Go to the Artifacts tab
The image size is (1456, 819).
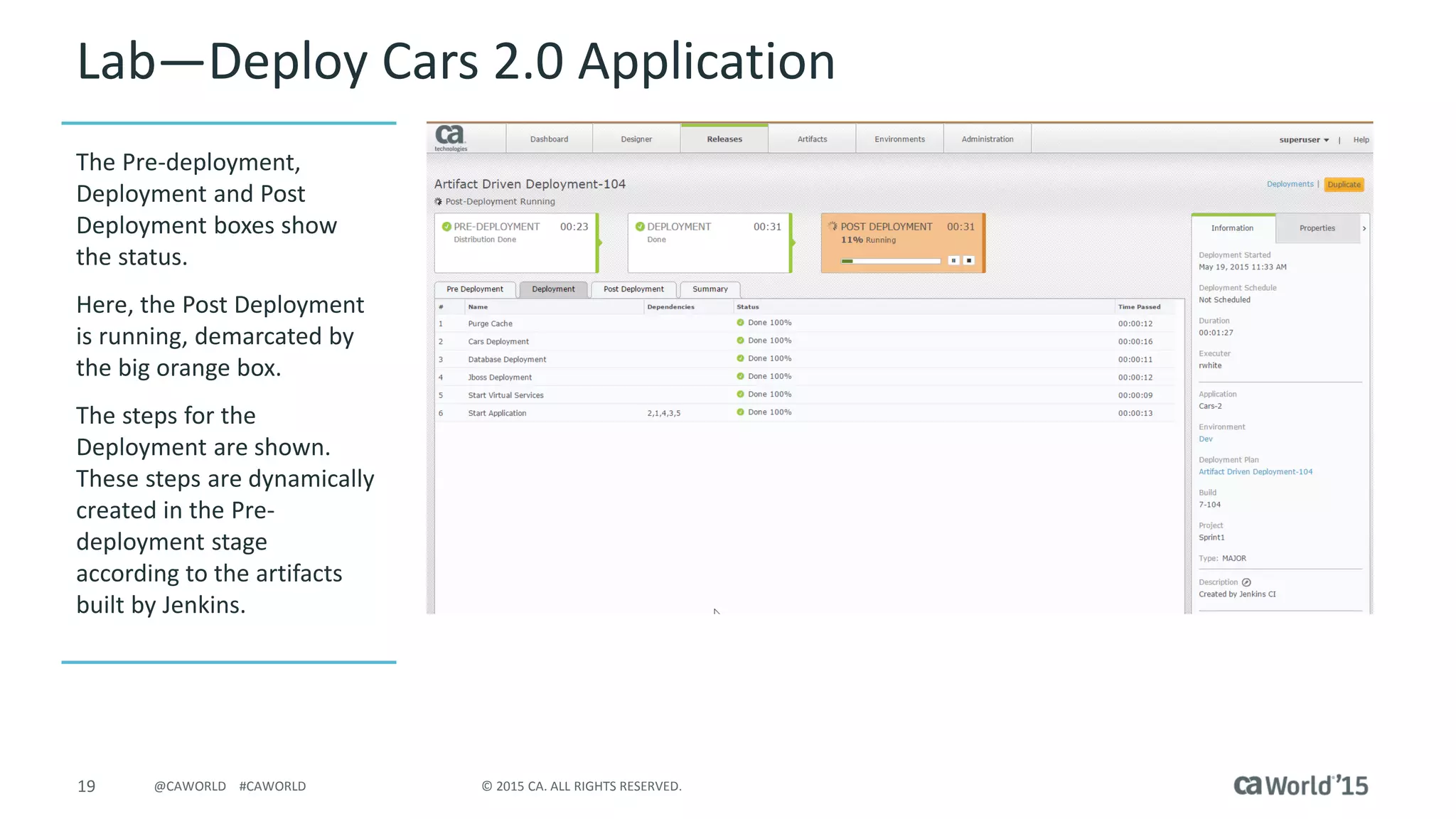[x=812, y=139]
